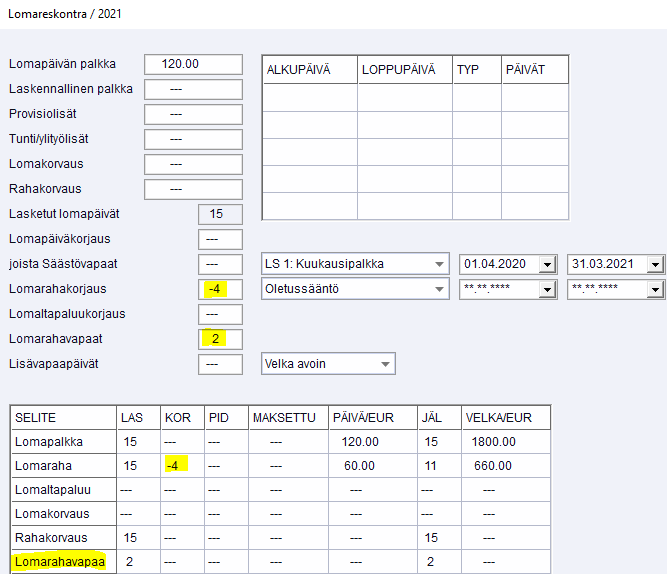This screenshot has width=667, height=574.
Task: Focus the Lomapäiväkorjaus input box
Action: 220,239
